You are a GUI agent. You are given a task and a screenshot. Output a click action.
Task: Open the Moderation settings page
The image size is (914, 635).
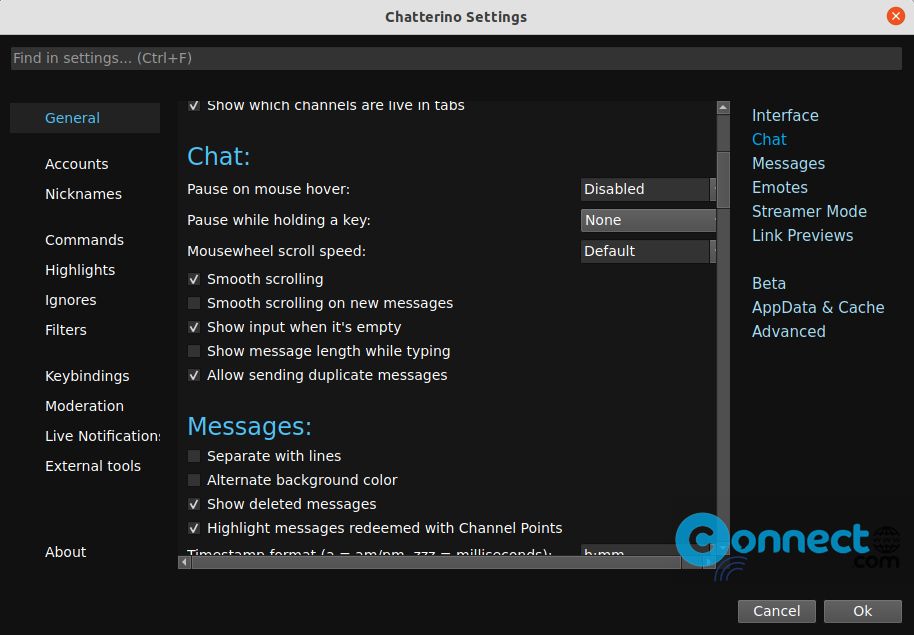(x=85, y=406)
